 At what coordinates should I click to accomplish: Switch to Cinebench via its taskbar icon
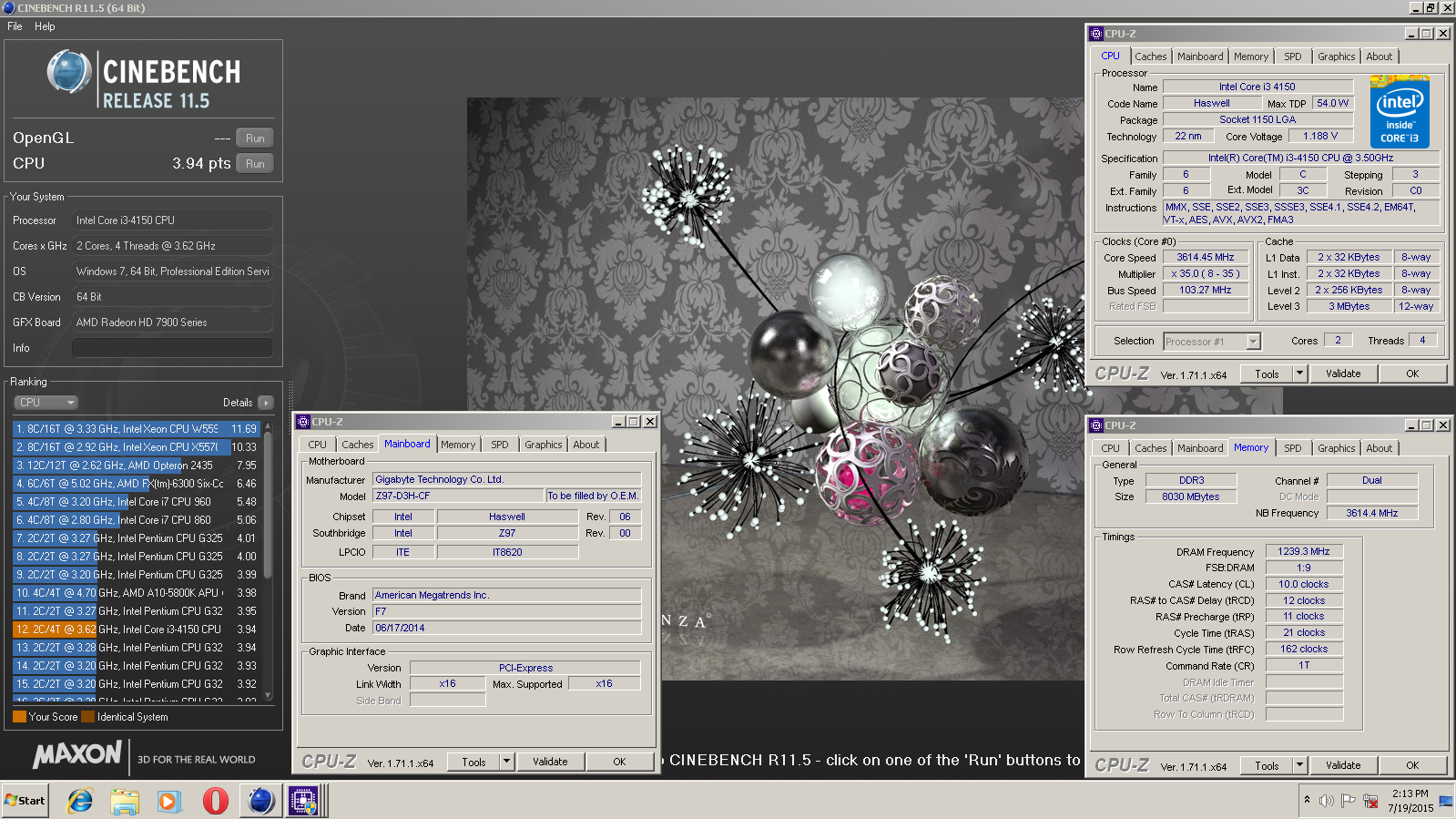pos(260,801)
